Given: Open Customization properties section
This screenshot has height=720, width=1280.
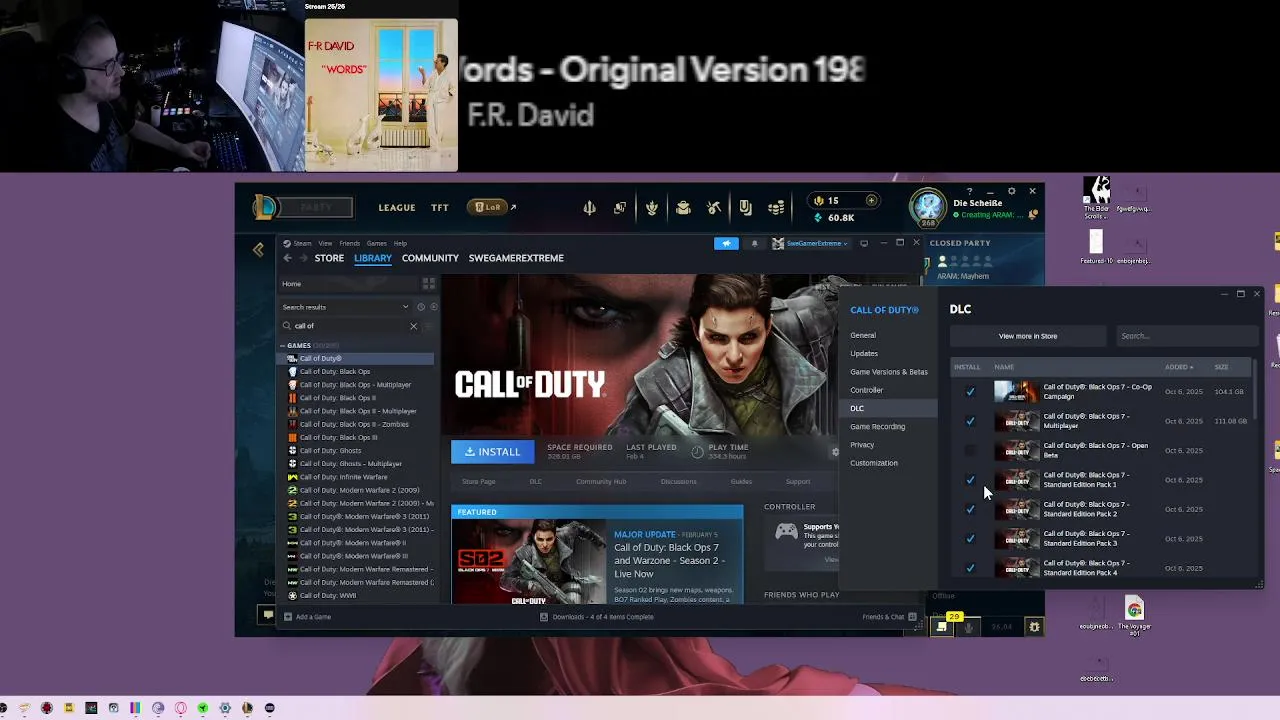Looking at the screenshot, I should 874,462.
